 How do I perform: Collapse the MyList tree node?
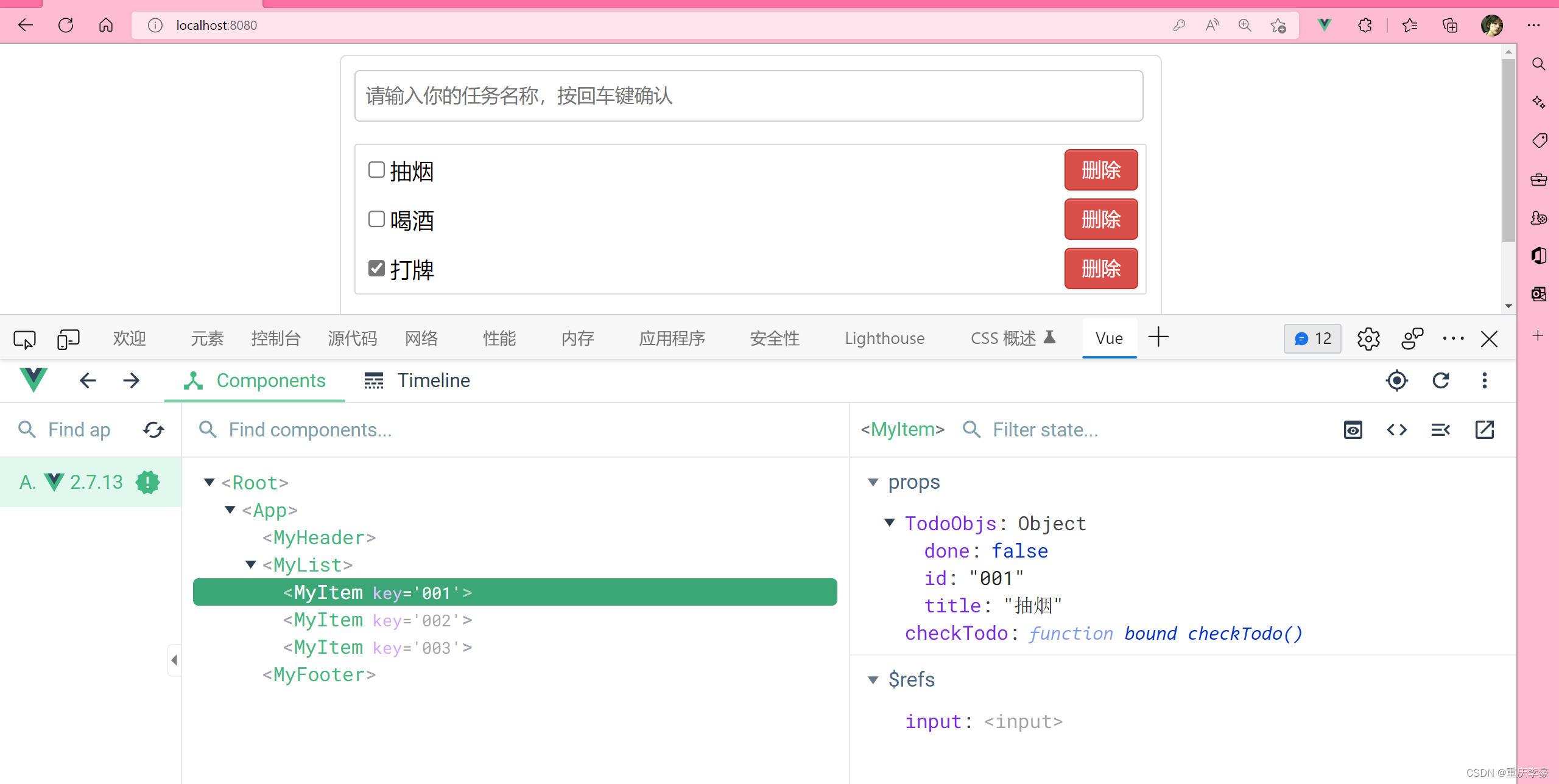pos(250,565)
